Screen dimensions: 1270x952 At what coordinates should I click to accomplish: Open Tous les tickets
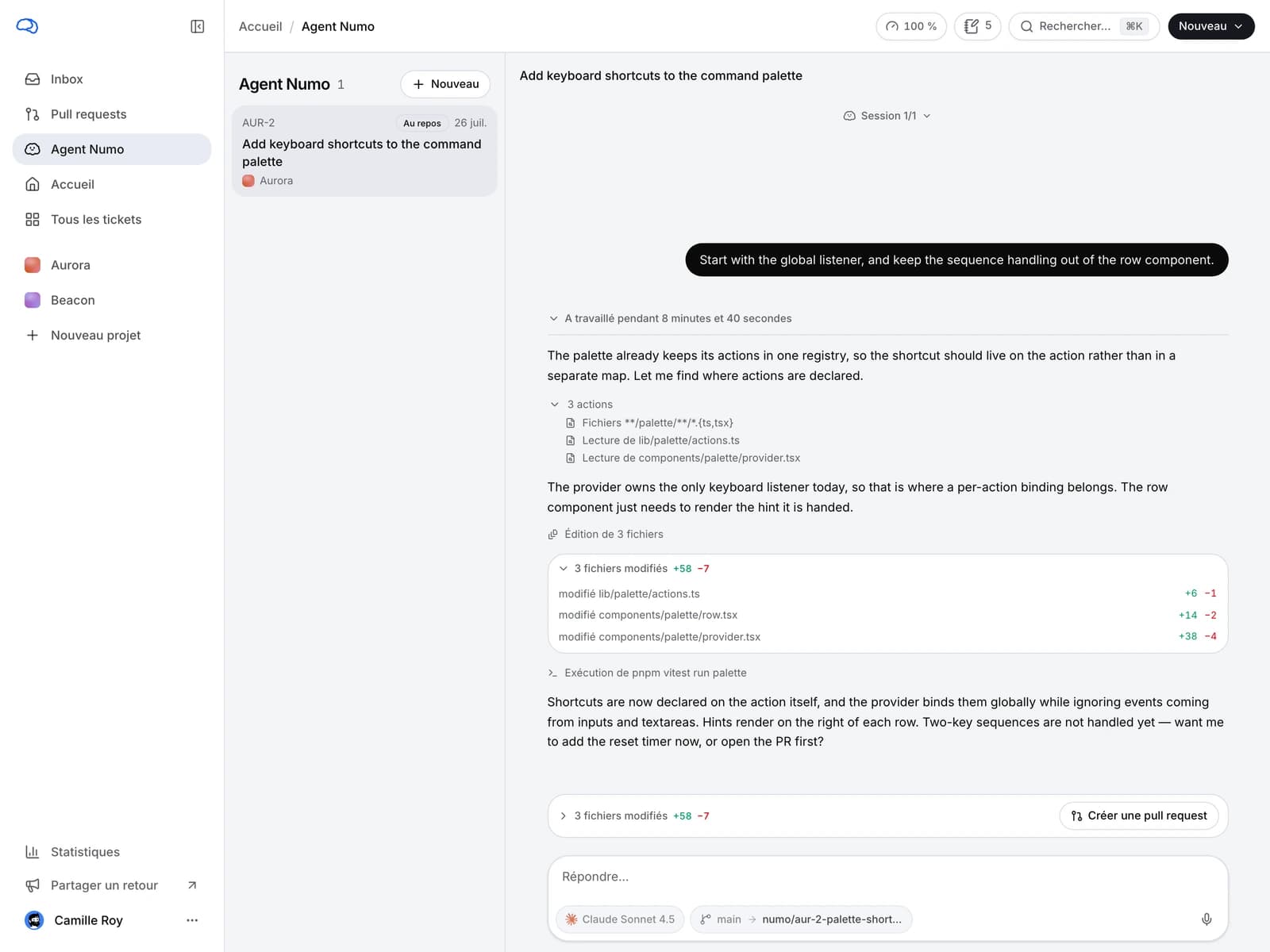click(112, 220)
